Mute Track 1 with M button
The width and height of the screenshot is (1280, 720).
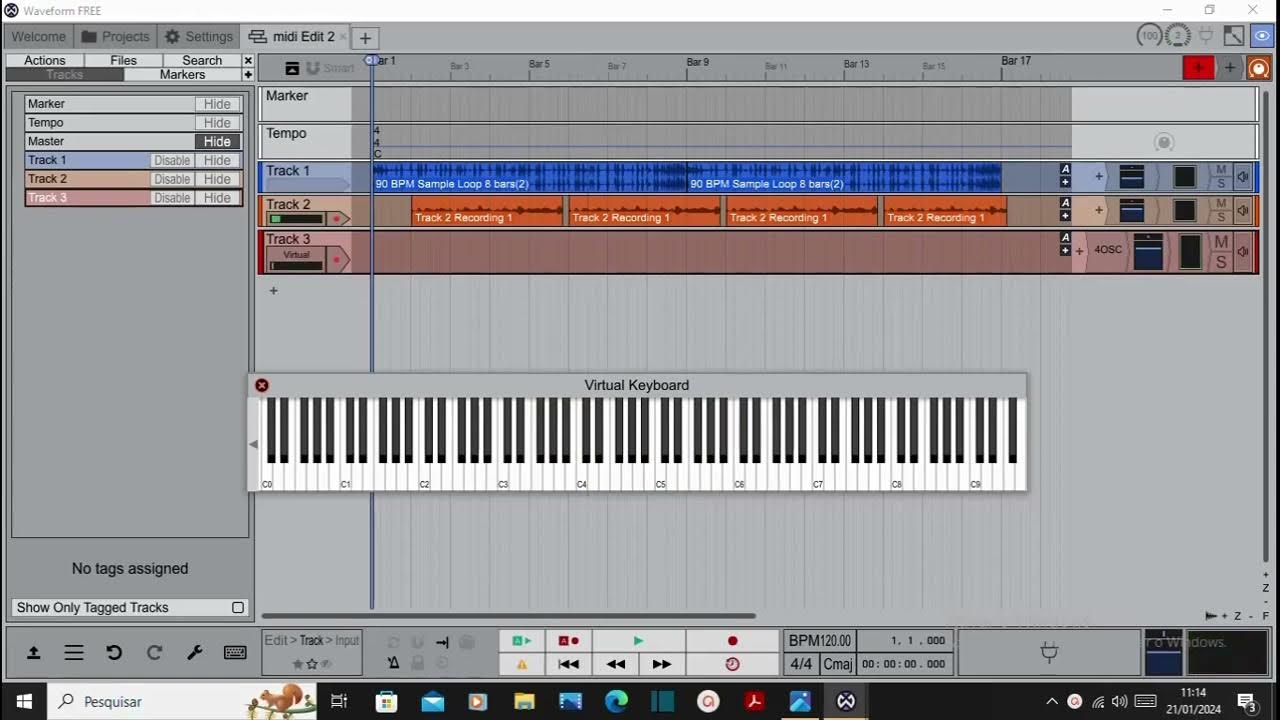pyautogui.click(x=1221, y=171)
